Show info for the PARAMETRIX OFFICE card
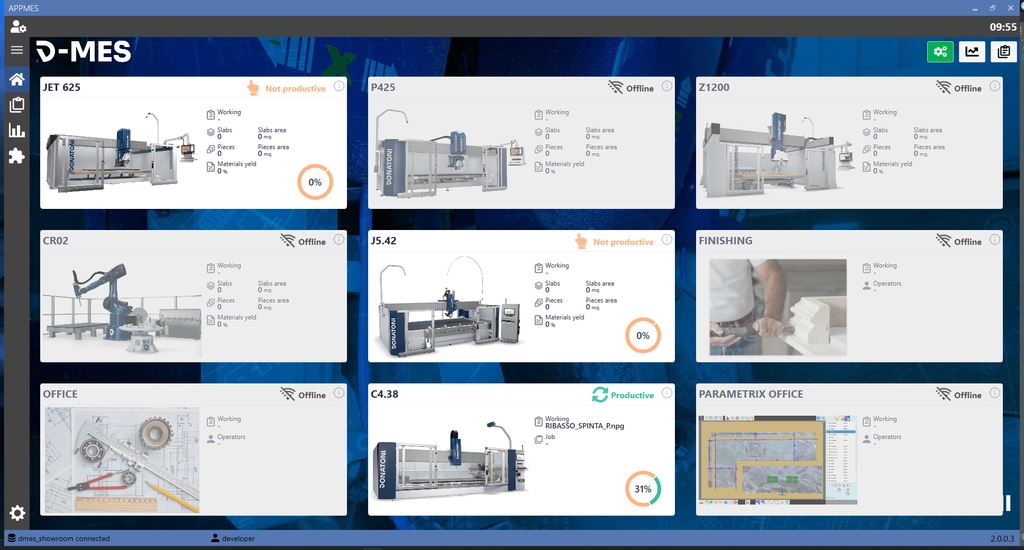Image resolution: width=1024 pixels, height=550 pixels. [995, 393]
